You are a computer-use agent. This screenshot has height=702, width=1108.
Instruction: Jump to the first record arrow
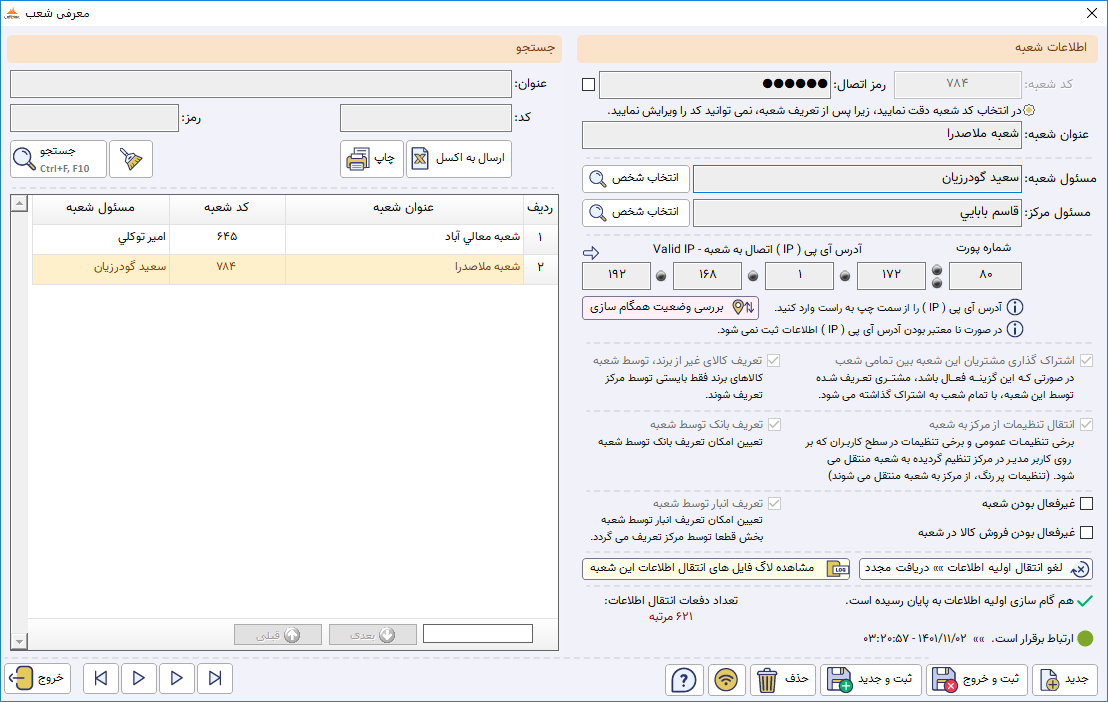101,679
